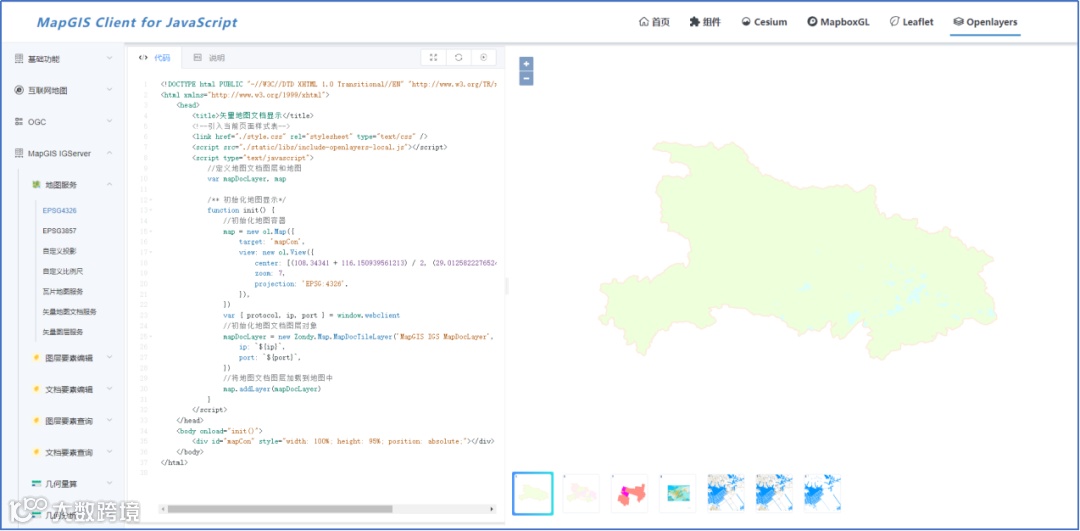Select the Openlayers navigation tab
This screenshot has height=531, width=1080.
[x=985, y=22]
